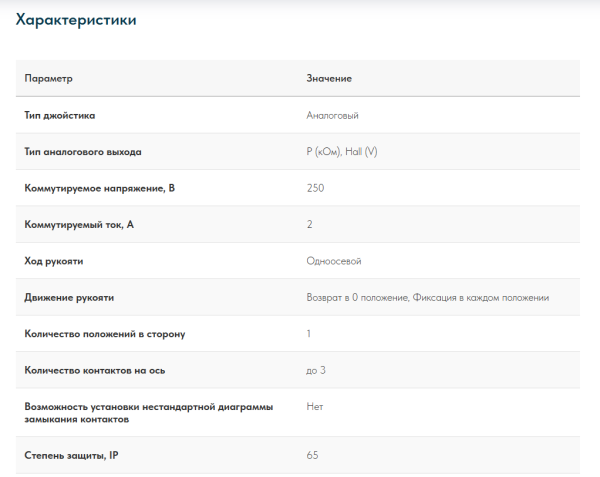This screenshot has height=477, width=600.
Task: Click the Коммутируемый ток, А label
Action: coord(79,225)
